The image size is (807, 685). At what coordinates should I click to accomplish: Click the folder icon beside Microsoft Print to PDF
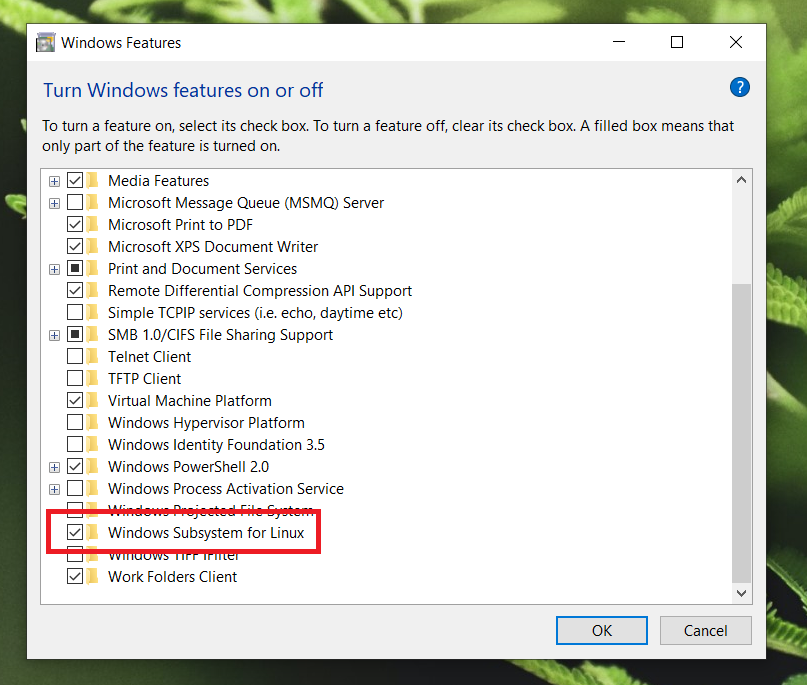(x=93, y=224)
